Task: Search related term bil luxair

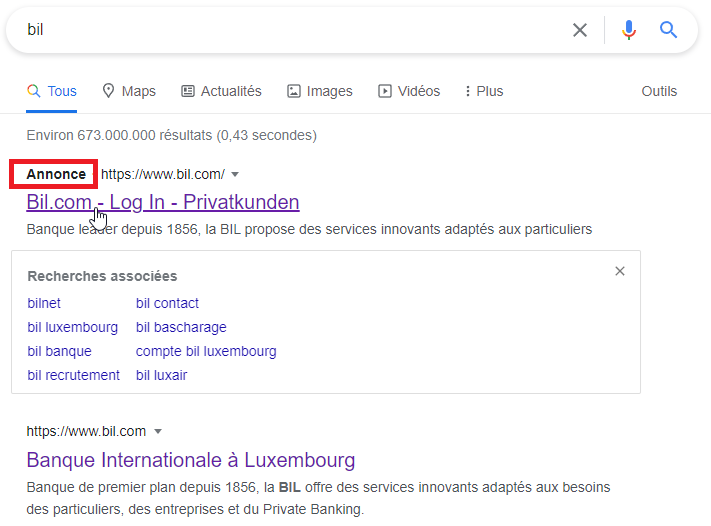Action: 161,375
